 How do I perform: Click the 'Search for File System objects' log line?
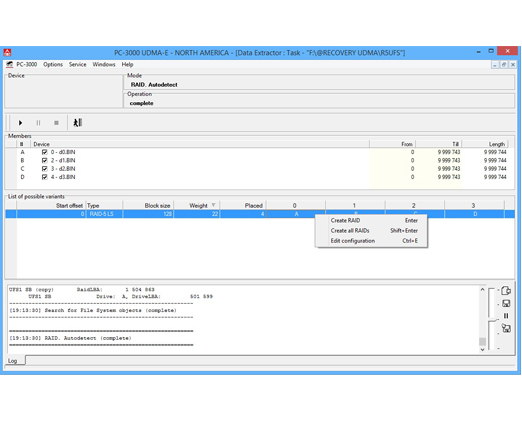93,310
